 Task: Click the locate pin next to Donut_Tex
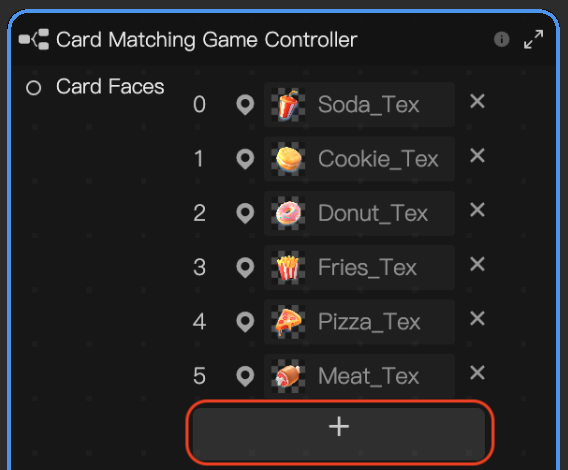245,213
